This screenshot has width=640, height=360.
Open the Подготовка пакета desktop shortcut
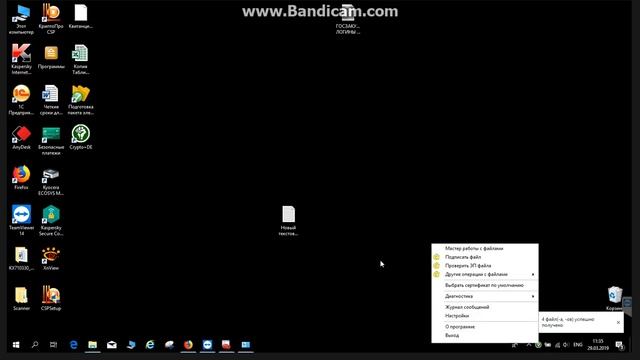(x=80, y=100)
